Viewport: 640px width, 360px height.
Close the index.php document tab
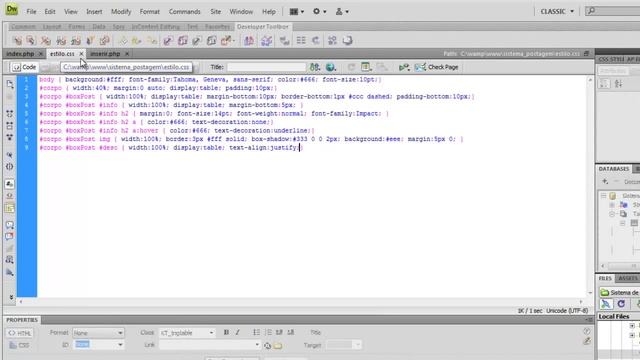pos(40,54)
